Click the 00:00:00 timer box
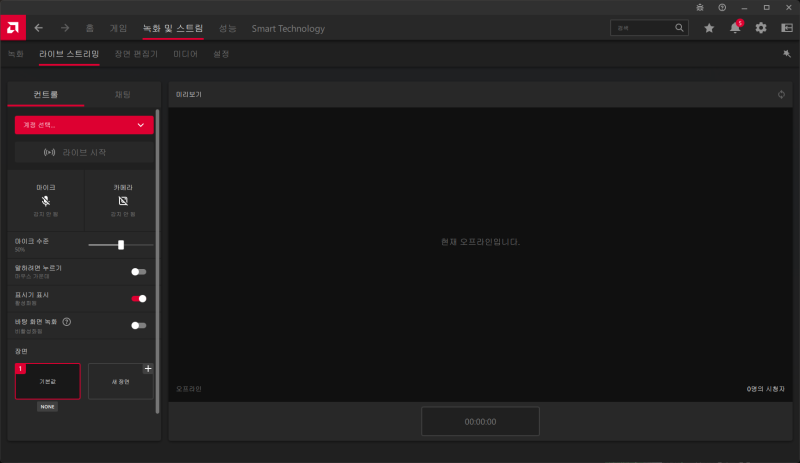Viewport: 800px width, 463px height. (480, 422)
